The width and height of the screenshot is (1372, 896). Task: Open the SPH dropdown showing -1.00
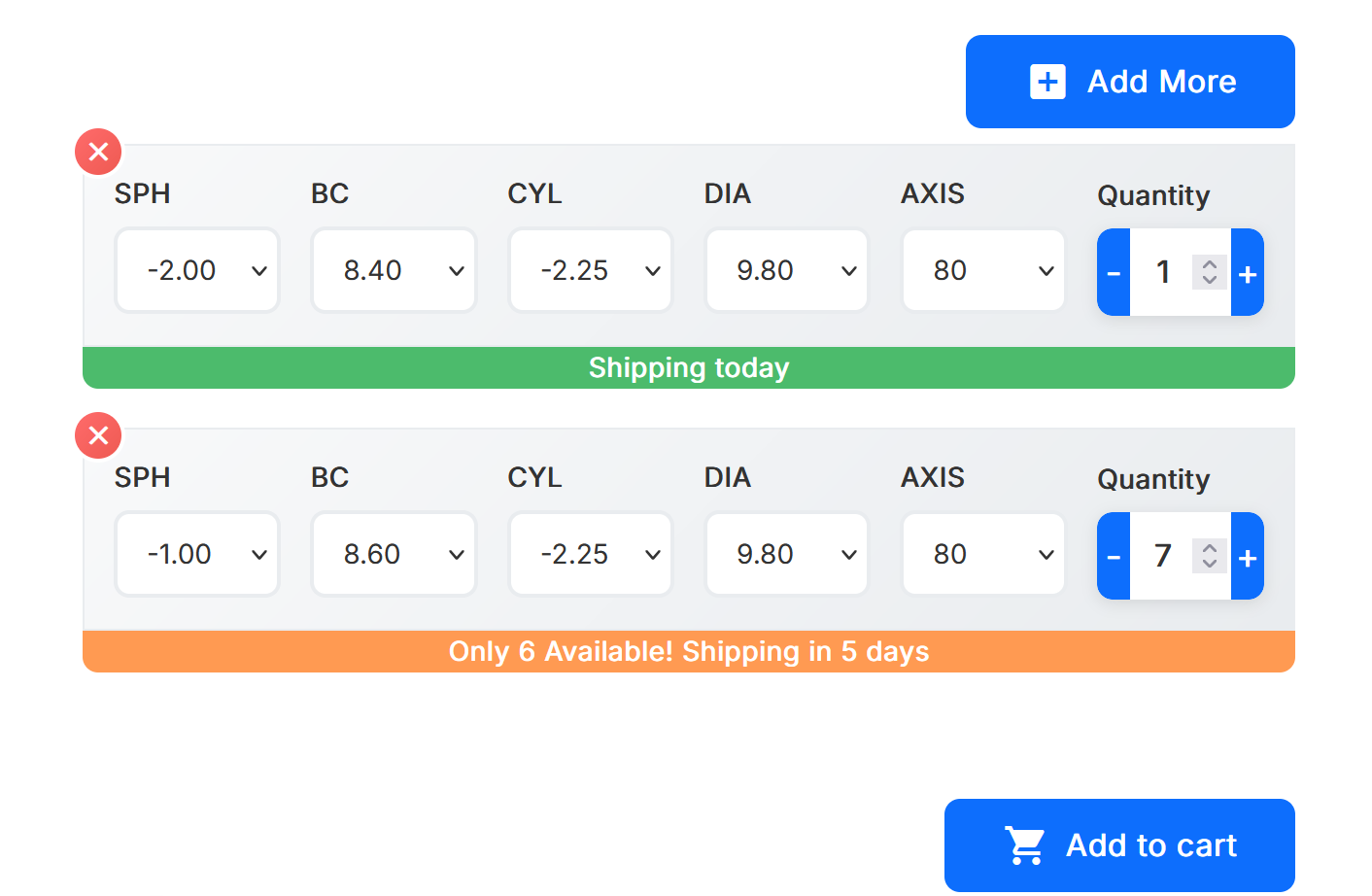click(x=197, y=554)
